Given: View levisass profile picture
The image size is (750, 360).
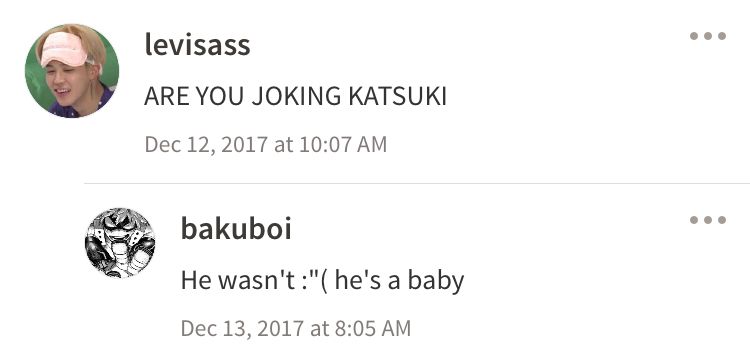Looking at the screenshot, I should [x=72, y=71].
